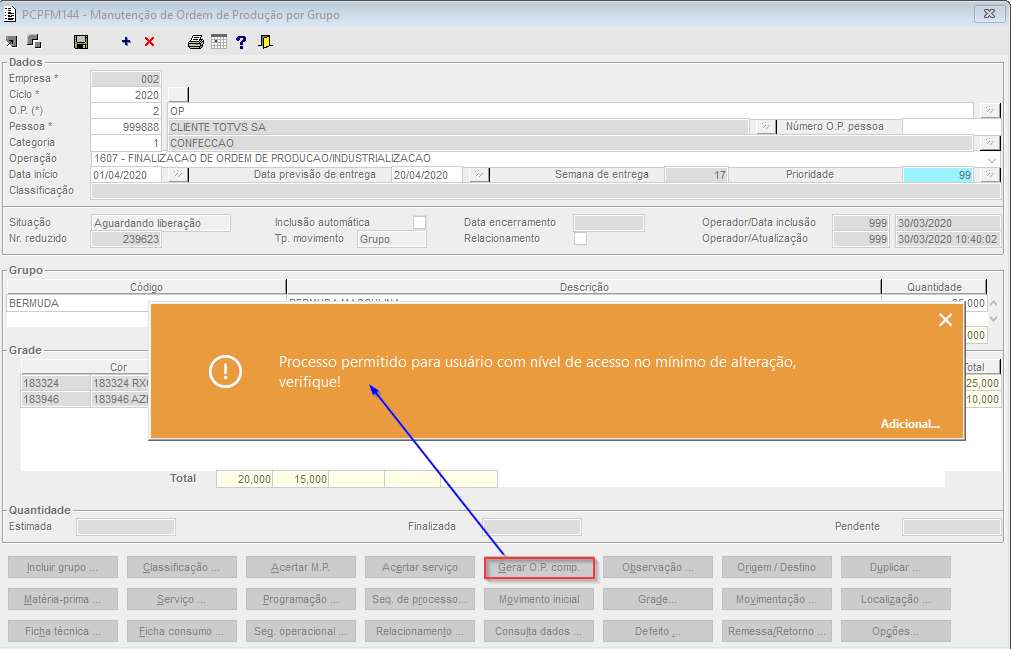The width and height of the screenshot is (1011, 649).
Task: Click the lookup button beside Ciclo field
Action: (179, 95)
